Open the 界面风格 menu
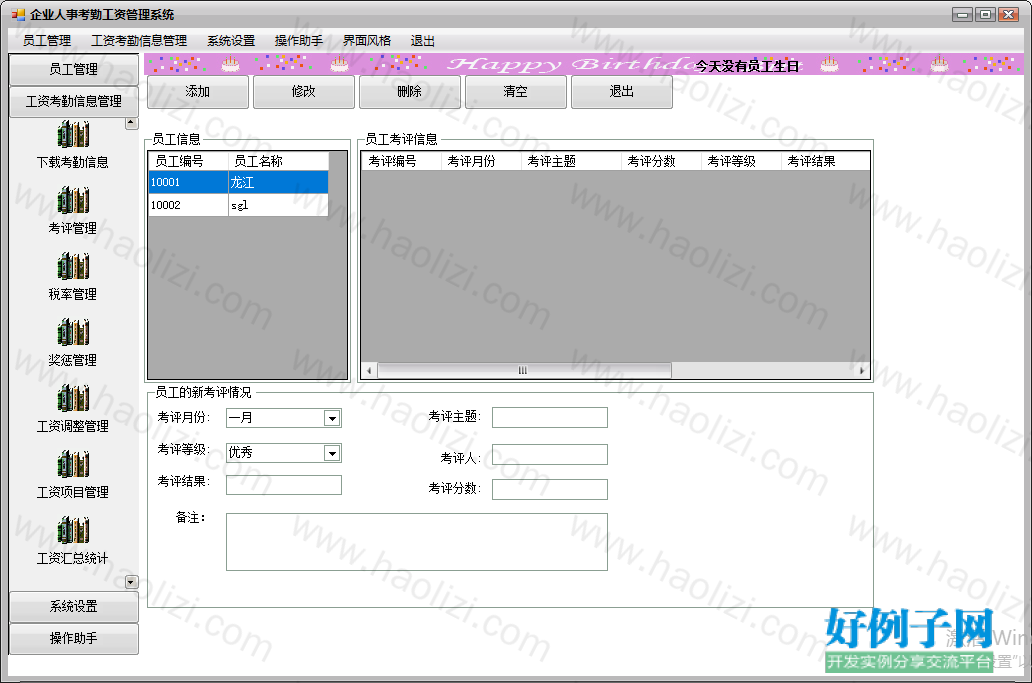This screenshot has width=1032, height=683. [x=367, y=41]
